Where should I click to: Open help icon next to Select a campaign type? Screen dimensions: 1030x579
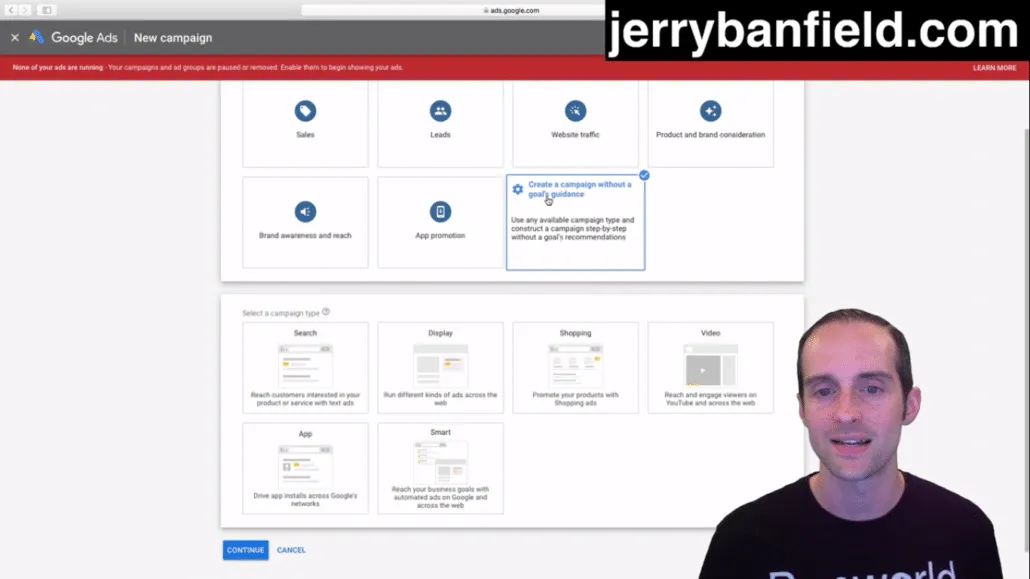click(x=326, y=312)
